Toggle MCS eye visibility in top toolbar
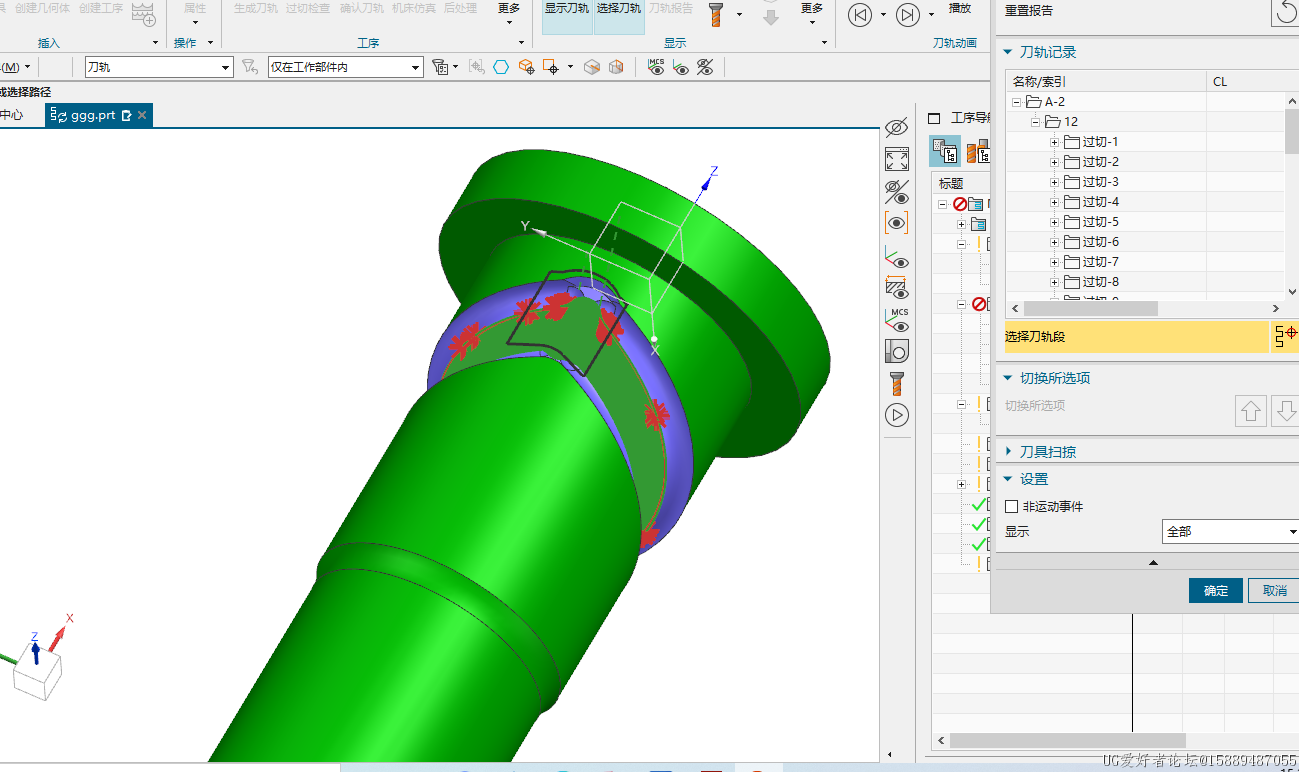The width and height of the screenshot is (1299, 772). [x=656, y=67]
